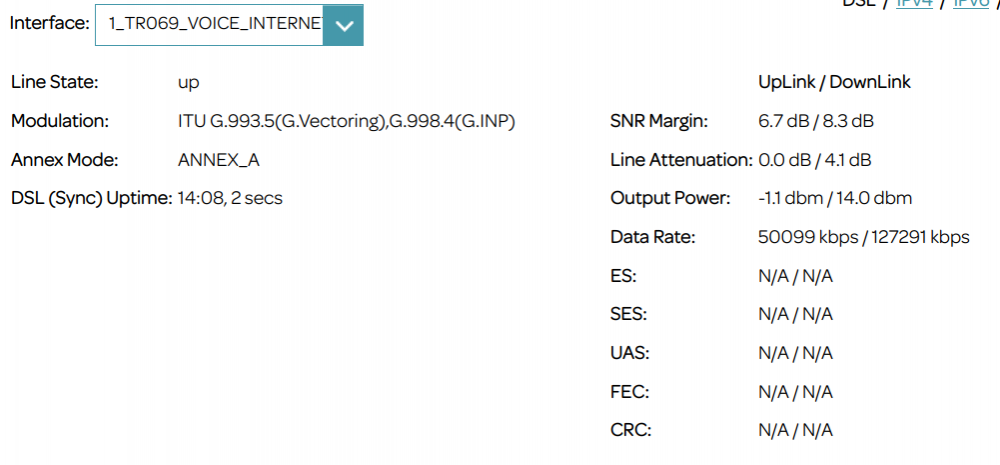Open the IPv4 link
Screen dimensions: 1000x465
tap(914, 4)
